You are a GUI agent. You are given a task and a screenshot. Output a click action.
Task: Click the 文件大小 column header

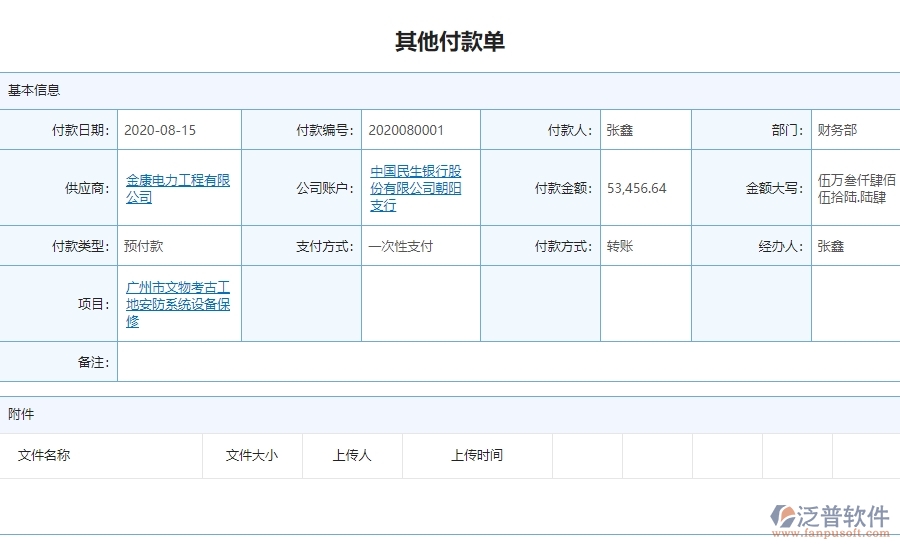point(252,456)
